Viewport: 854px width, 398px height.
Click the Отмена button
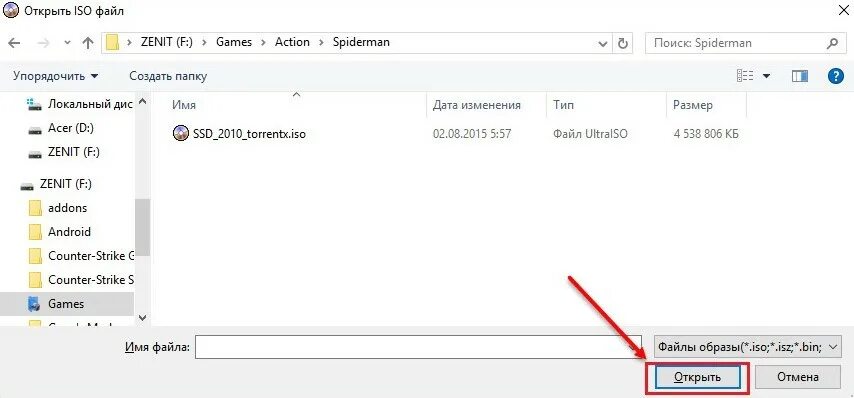[797, 377]
